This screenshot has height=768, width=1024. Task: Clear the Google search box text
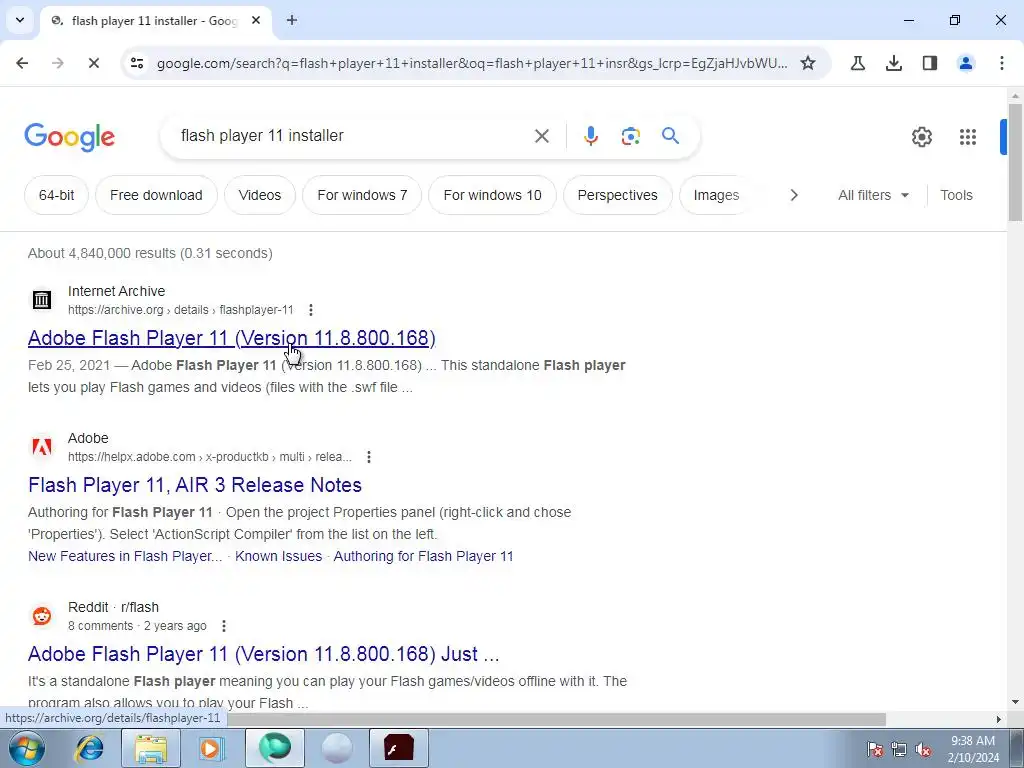click(541, 136)
